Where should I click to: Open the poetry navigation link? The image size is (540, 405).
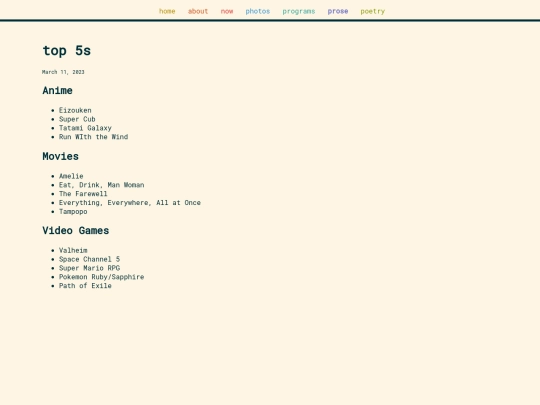tap(373, 11)
